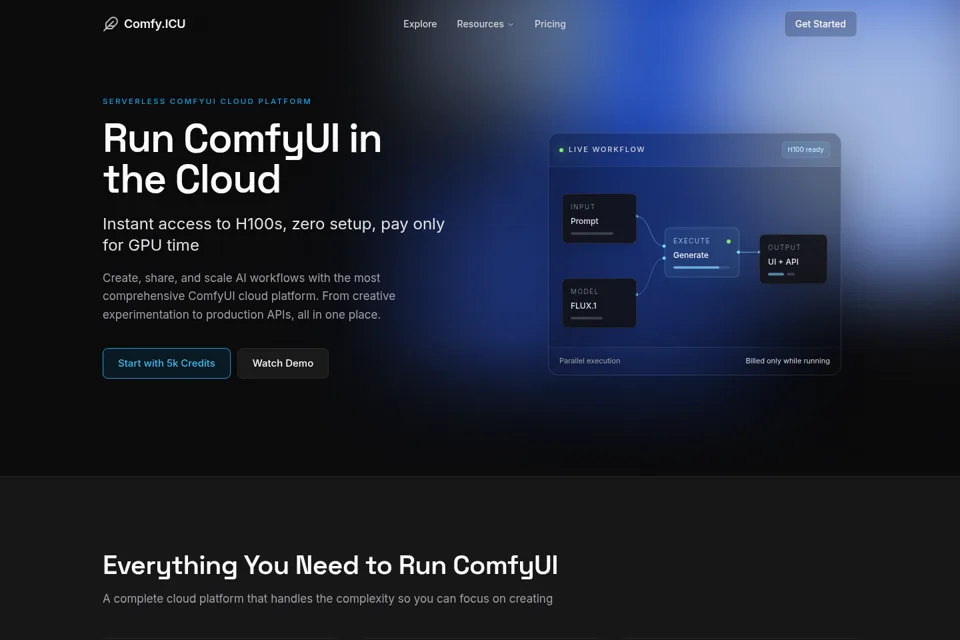Click the Output node progress indicator
Screen dimensions: 960x640
tap(781, 274)
